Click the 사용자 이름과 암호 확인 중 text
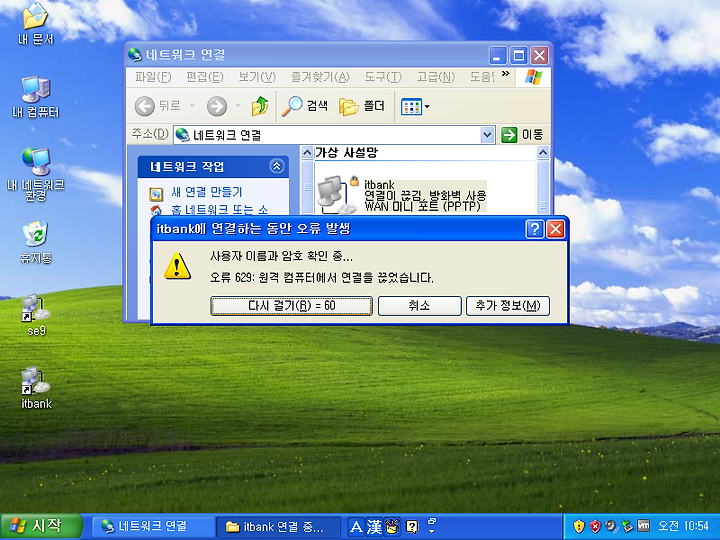 pos(281,256)
